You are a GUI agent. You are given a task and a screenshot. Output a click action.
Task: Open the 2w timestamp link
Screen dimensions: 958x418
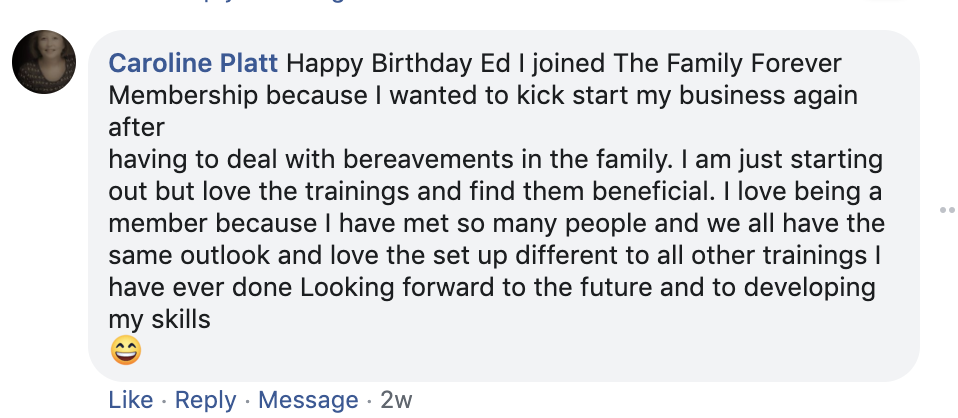(396, 400)
